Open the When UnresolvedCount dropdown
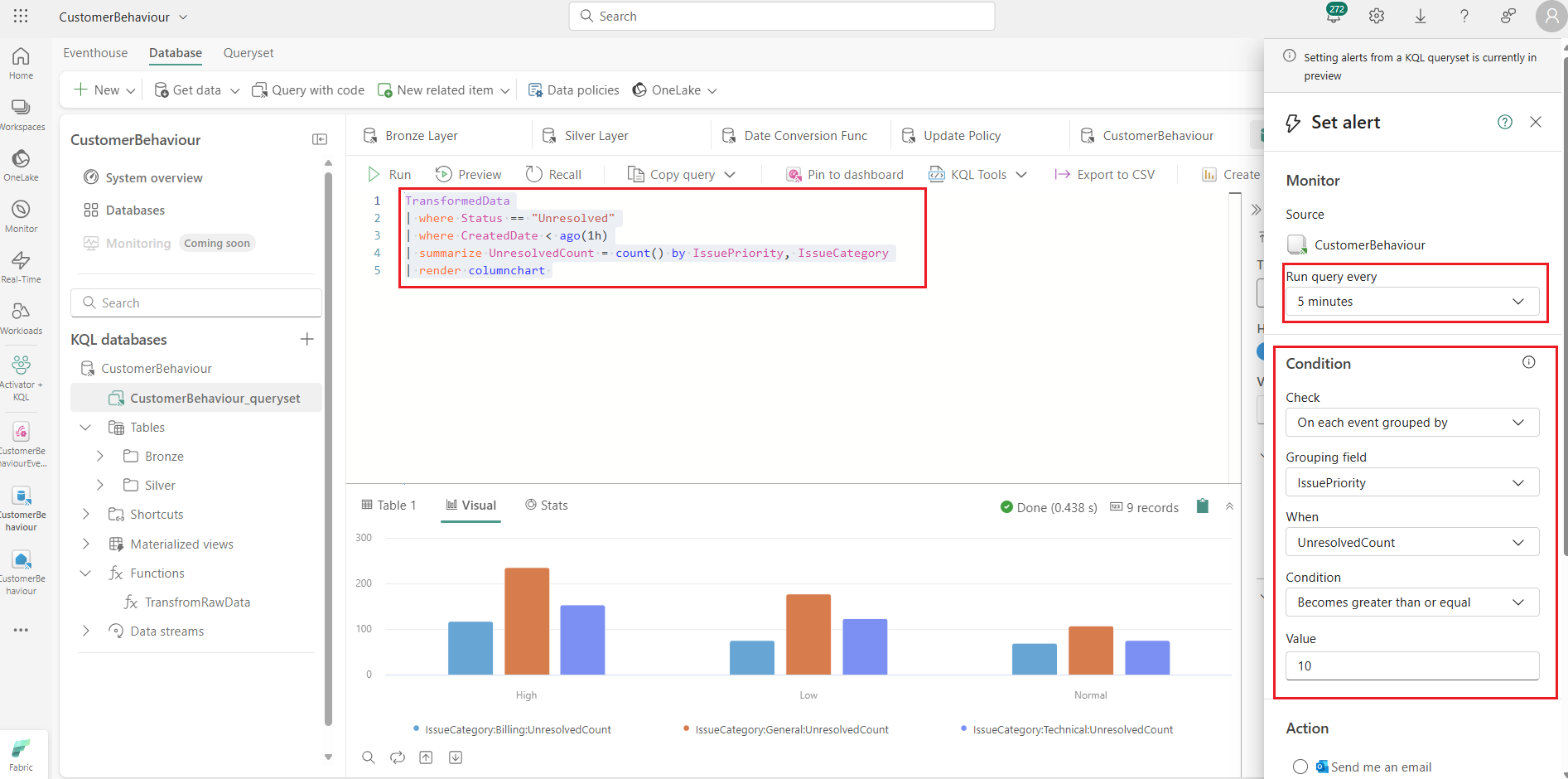Viewport: 1568px width, 779px height. click(x=1412, y=542)
